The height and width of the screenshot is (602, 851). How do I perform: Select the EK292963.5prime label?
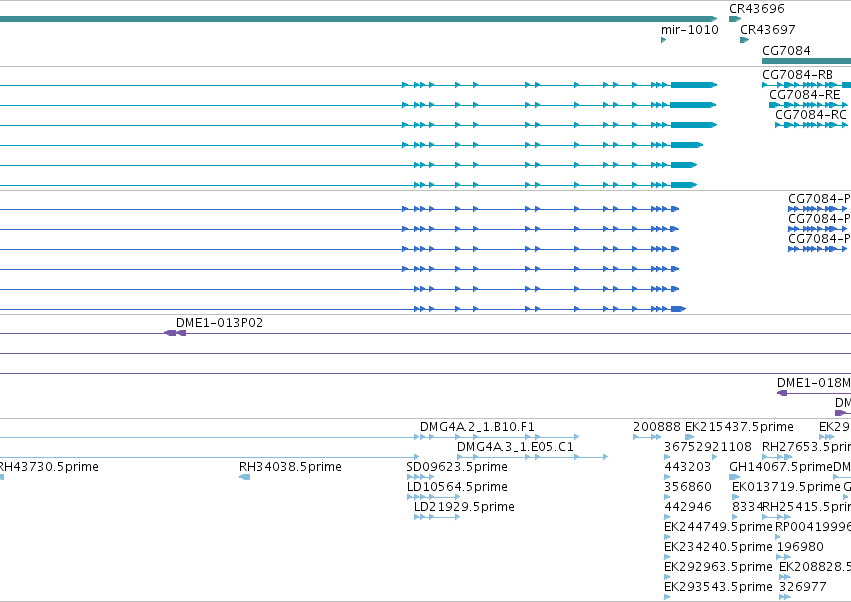[x=718, y=567]
